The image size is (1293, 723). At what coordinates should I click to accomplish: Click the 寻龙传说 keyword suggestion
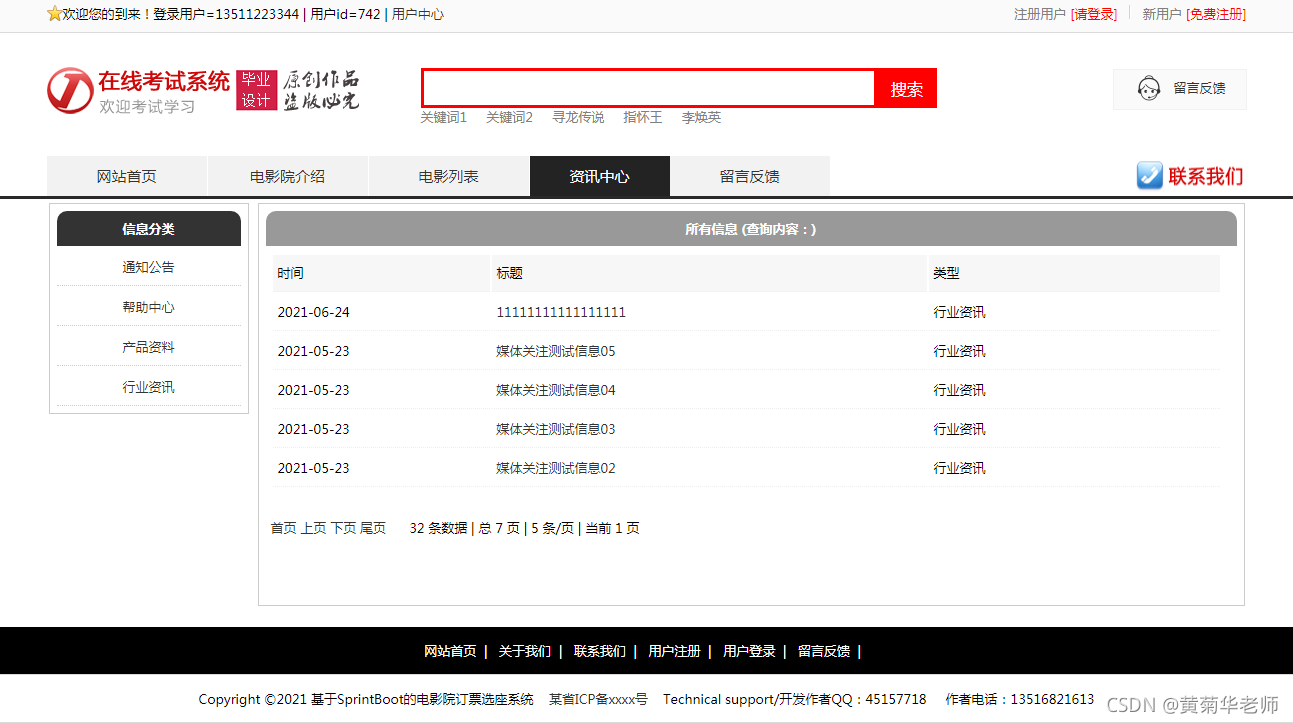click(577, 117)
